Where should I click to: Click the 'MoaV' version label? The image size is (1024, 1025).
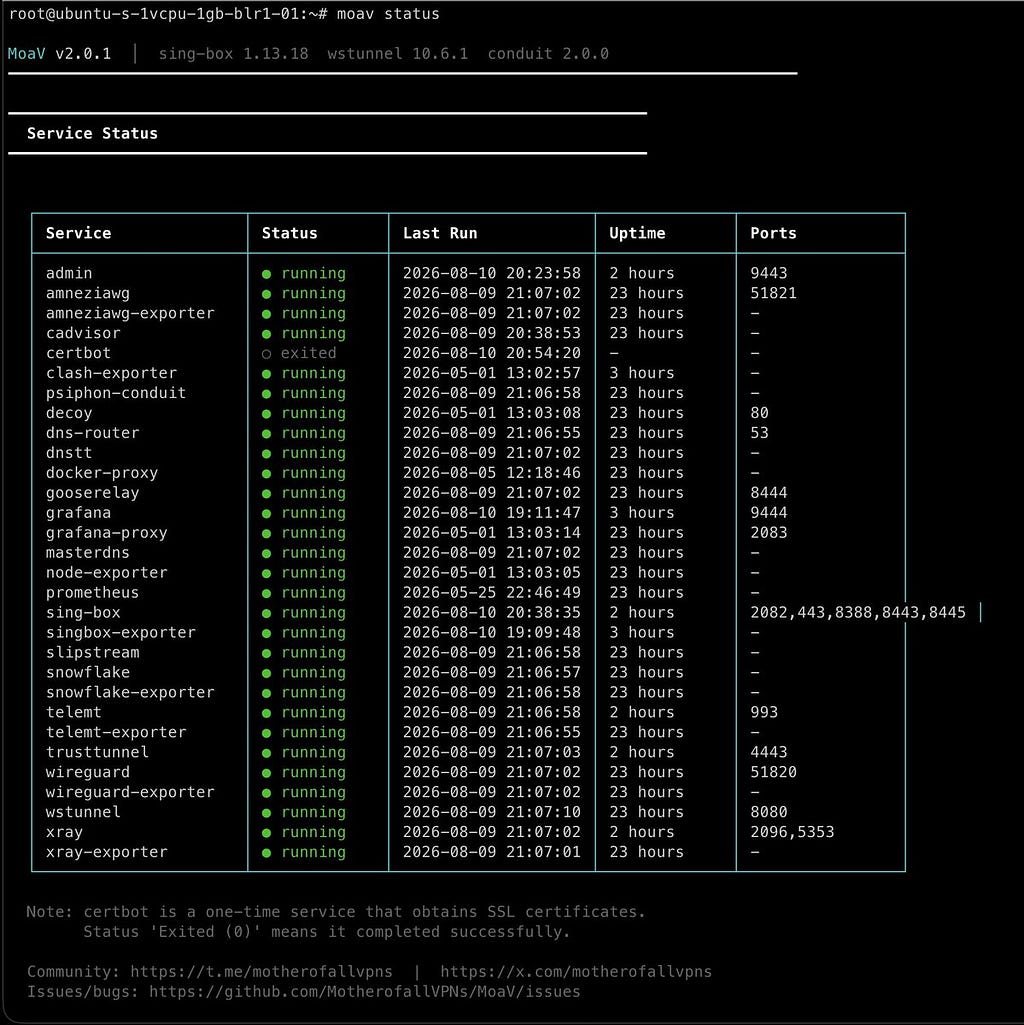pyautogui.click(x=26, y=54)
